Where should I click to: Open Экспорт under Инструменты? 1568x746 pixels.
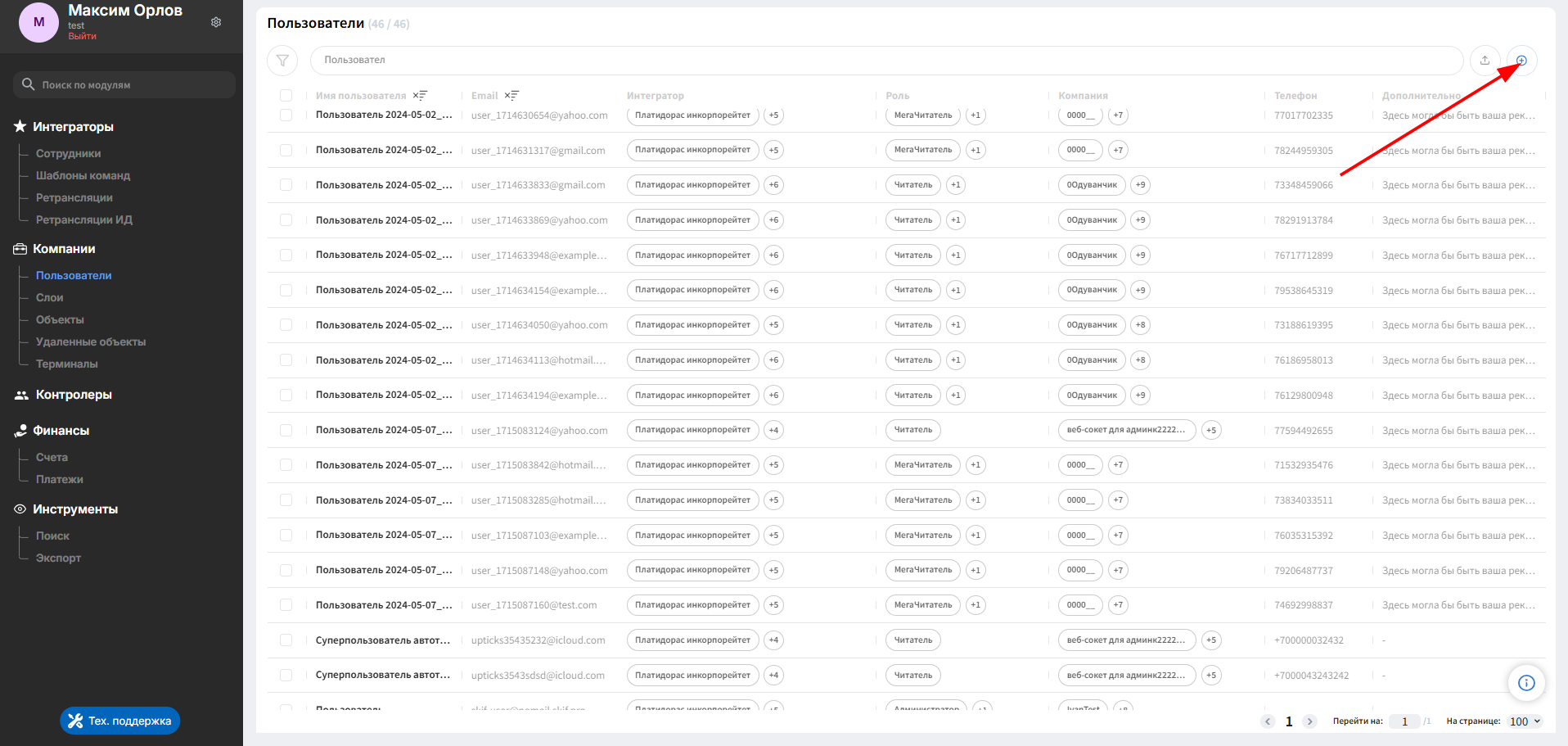(58, 558)
